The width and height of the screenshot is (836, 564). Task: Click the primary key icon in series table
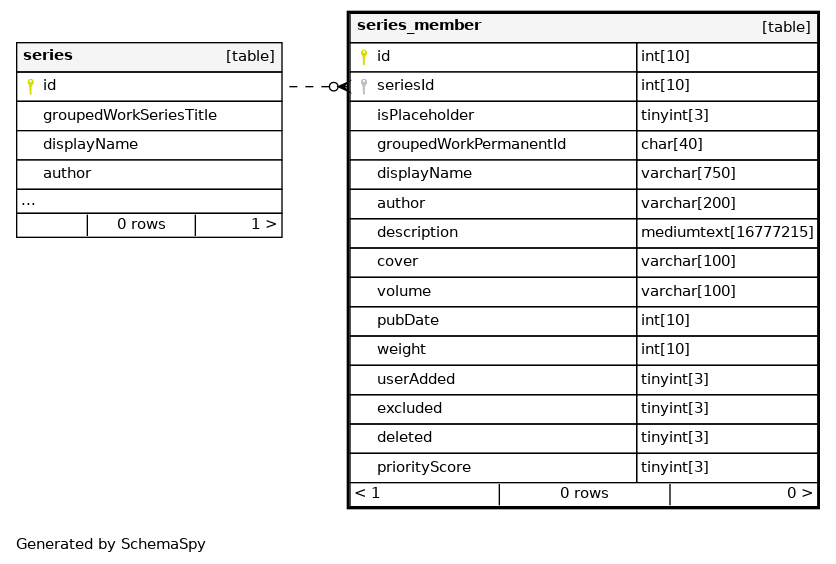(30, 86)
